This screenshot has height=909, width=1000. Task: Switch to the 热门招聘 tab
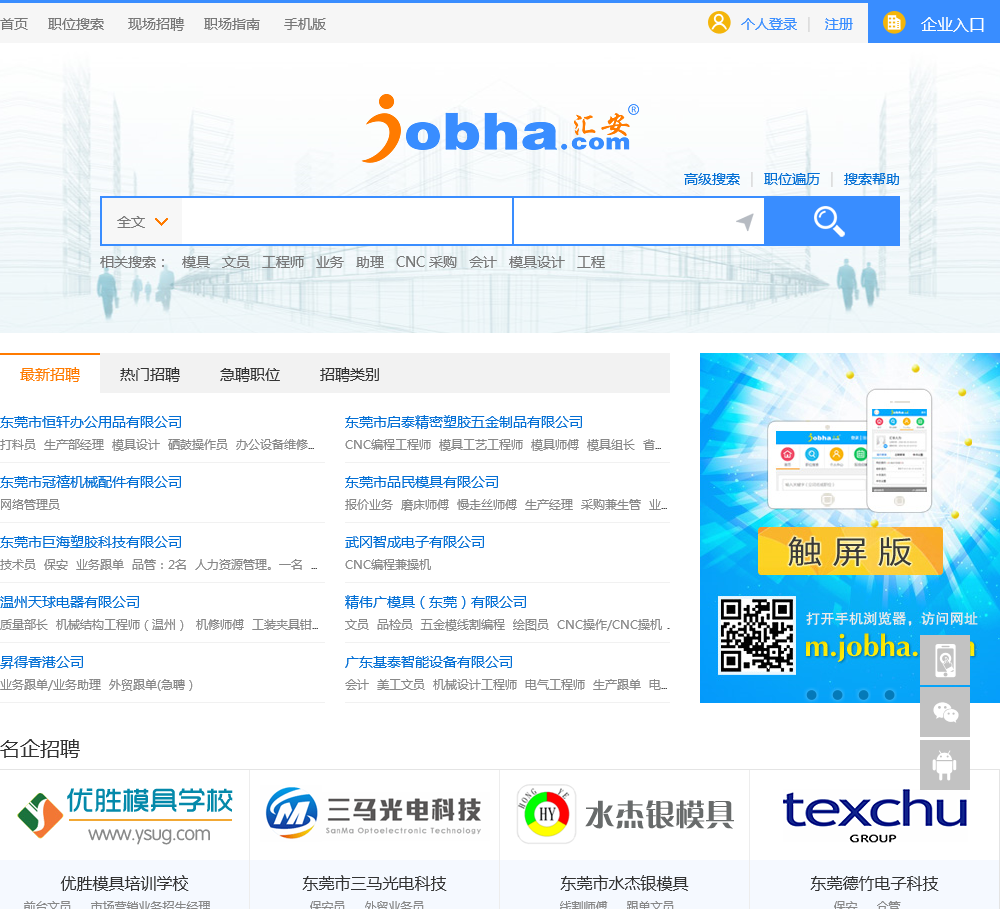pos(150,374)
